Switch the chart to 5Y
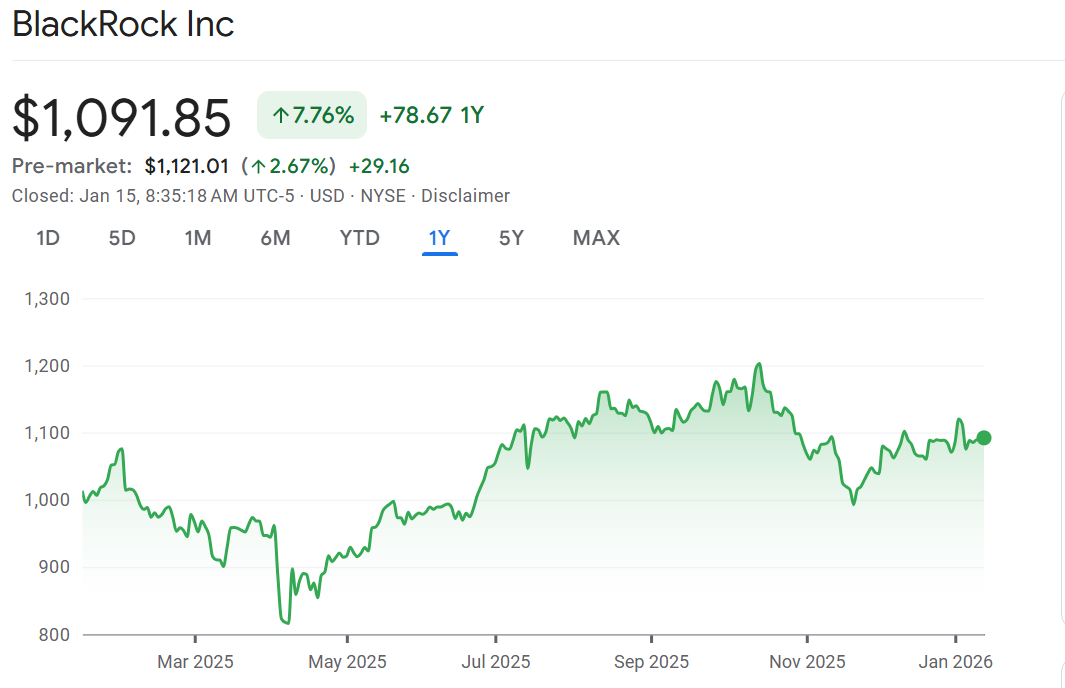Screen dimensions: 1065x688 click(511, 238)
